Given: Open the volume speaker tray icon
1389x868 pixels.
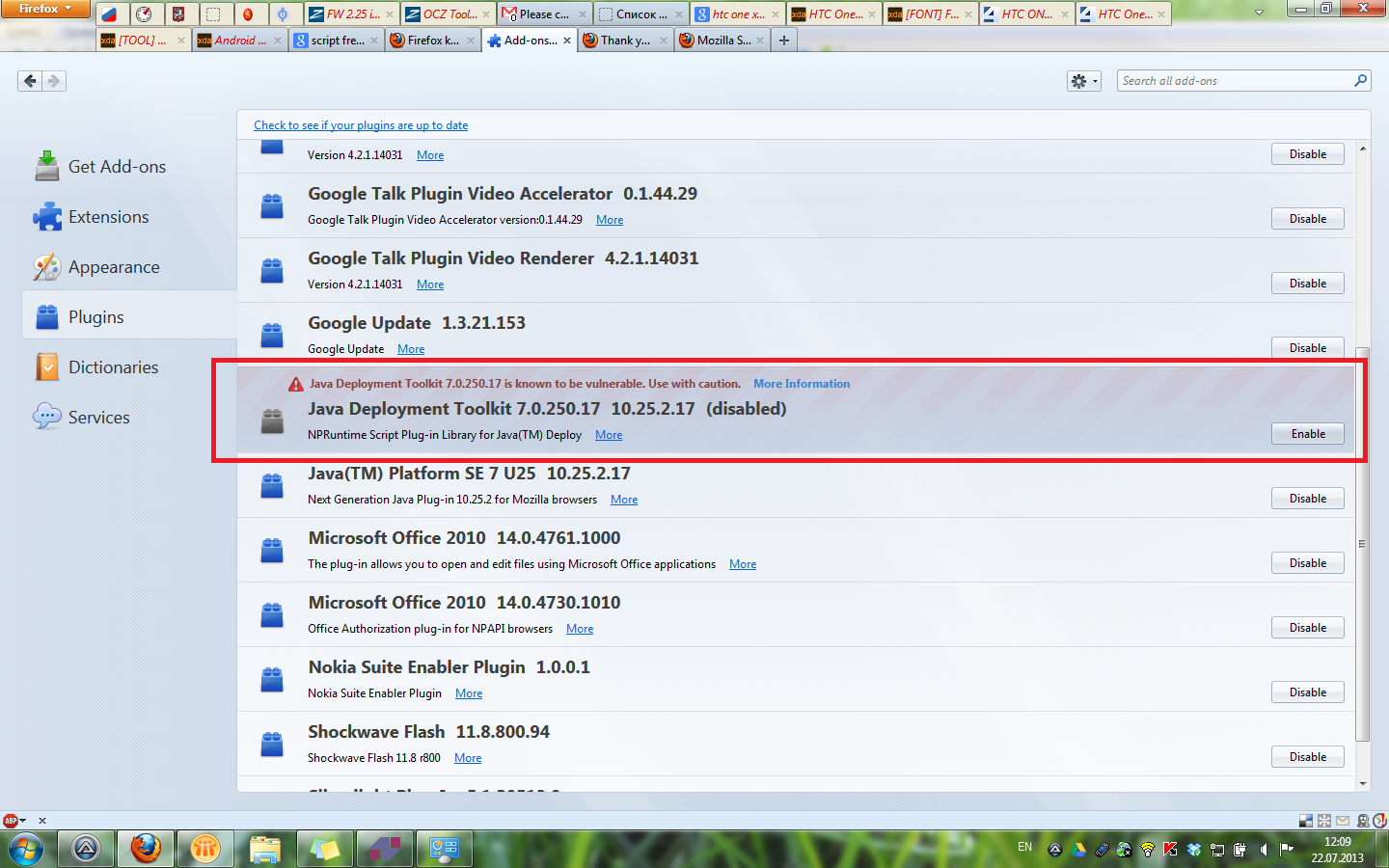Looking at the screenshot, I should pos(1264,850).
